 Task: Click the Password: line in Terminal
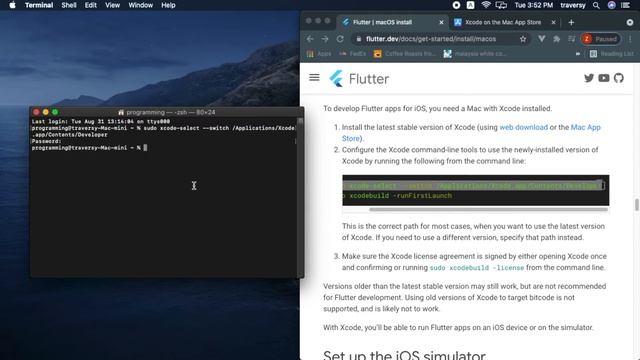tap(47, 141)
